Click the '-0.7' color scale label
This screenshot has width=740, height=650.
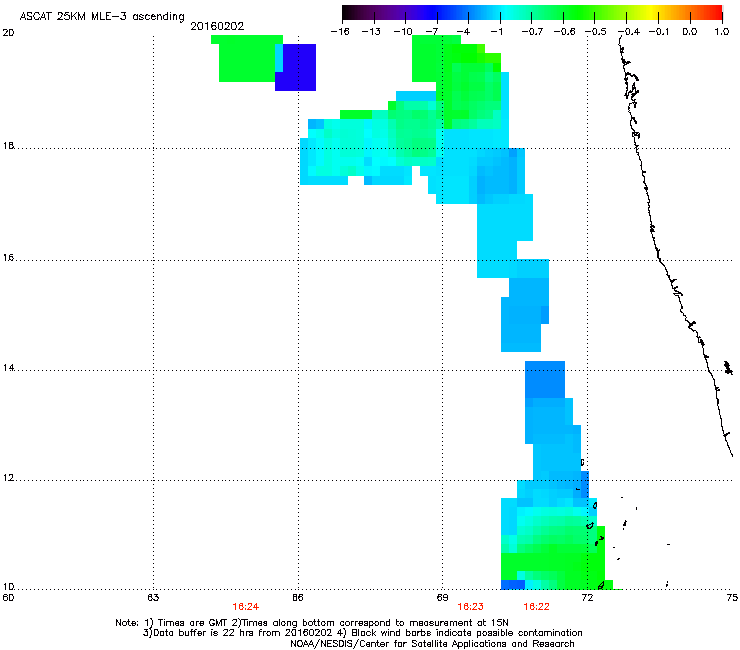(x=532, y=32)
